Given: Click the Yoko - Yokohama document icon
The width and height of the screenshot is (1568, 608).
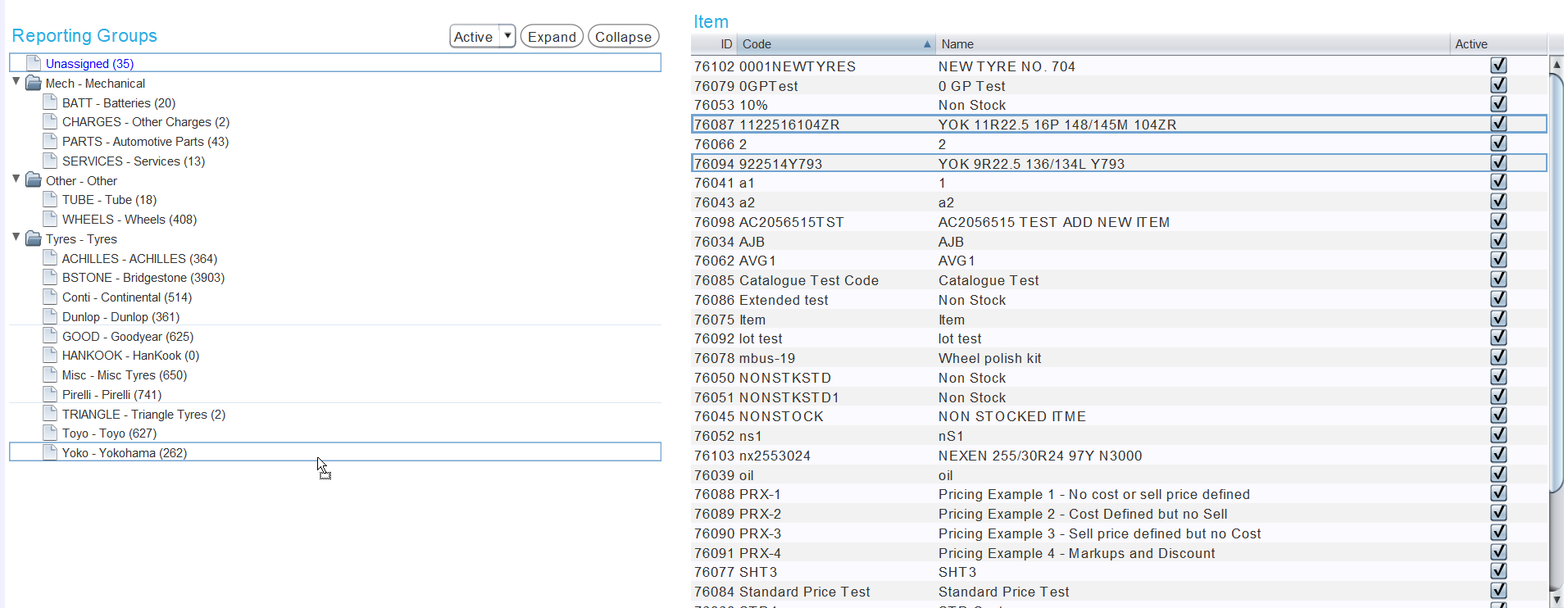Looking at the screenshot, I should click(50, 452).
